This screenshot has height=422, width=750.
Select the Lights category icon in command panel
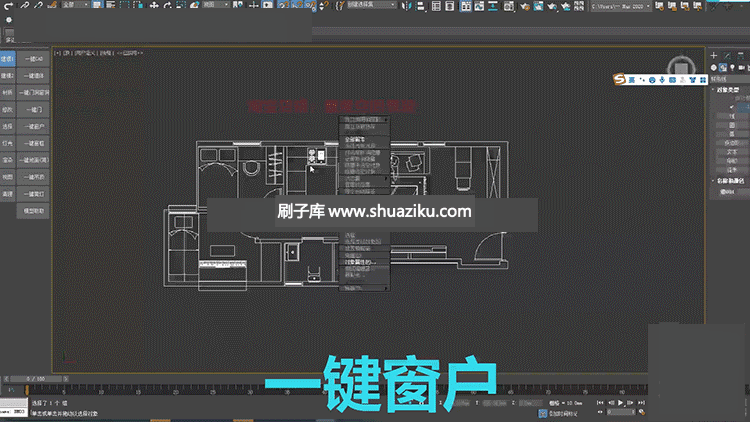point(732,67)
